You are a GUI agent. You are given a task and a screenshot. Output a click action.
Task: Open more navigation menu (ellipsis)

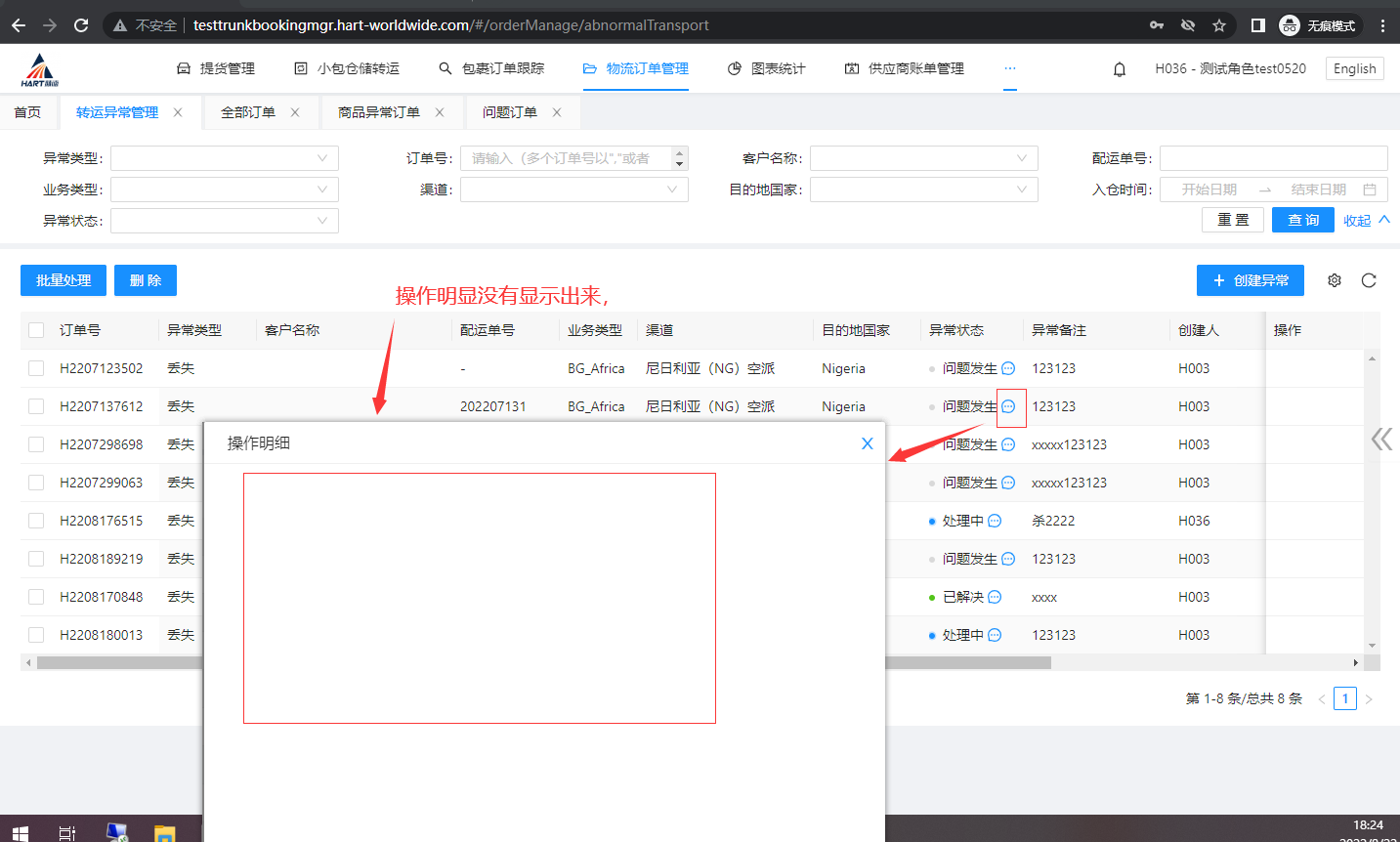[x=1009, y=68]
